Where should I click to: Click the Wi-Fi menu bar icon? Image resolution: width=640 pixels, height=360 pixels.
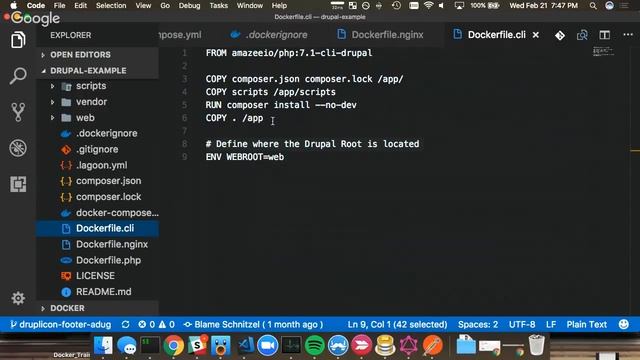point(428,6)
